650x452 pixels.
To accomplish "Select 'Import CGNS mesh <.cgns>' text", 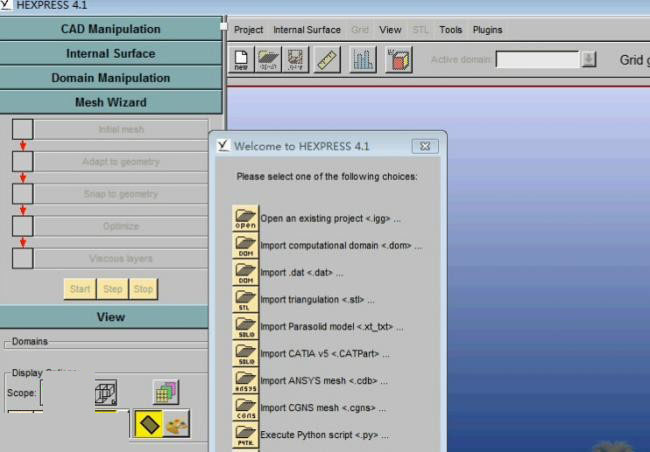I will (x=323, y=408).
